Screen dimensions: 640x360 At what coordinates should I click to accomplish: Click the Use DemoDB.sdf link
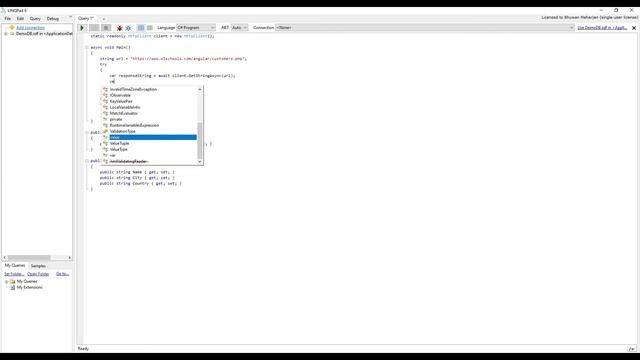tap(602, 28)
